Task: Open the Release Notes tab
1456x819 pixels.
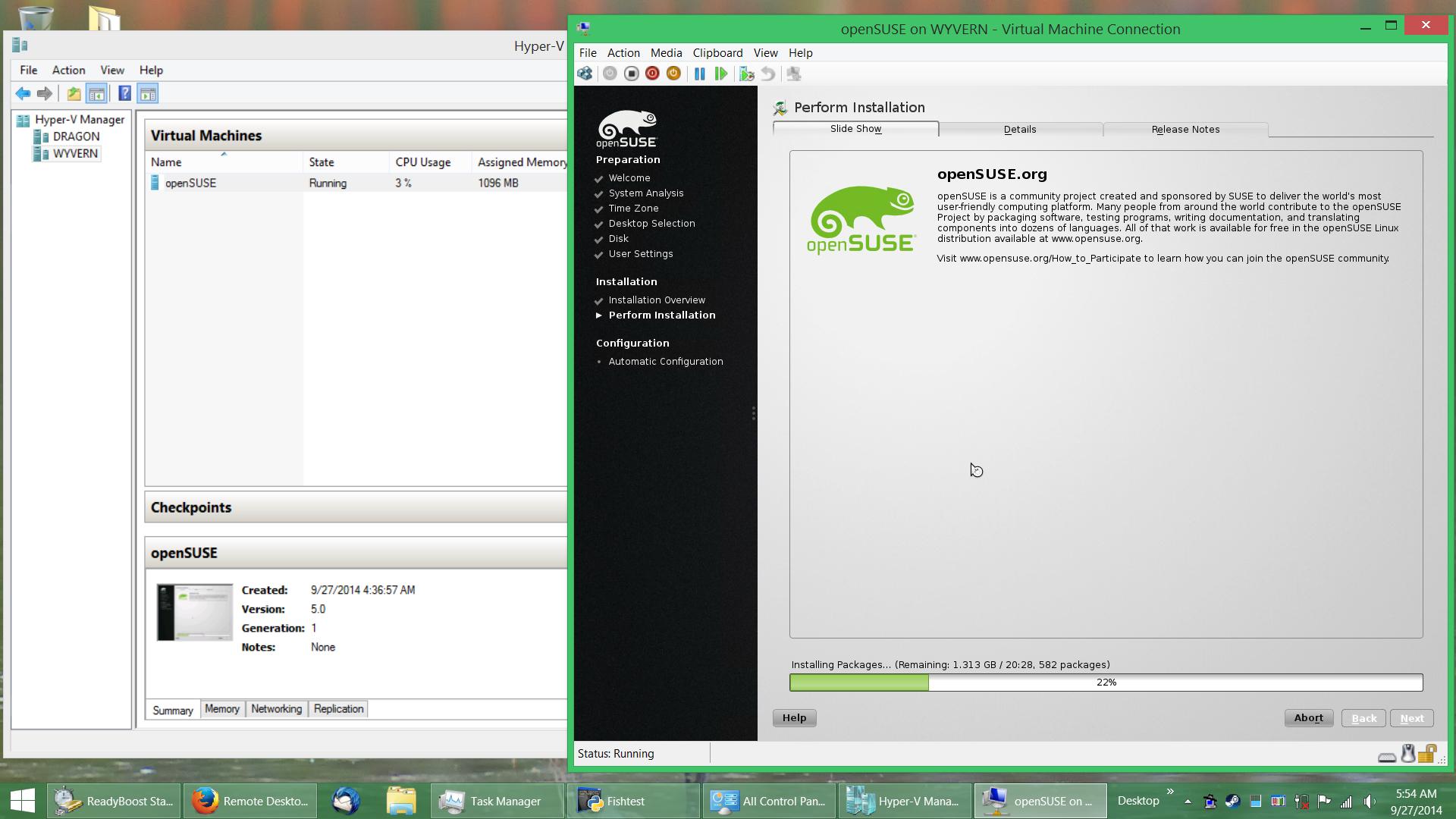Action: click(1185, 130)
